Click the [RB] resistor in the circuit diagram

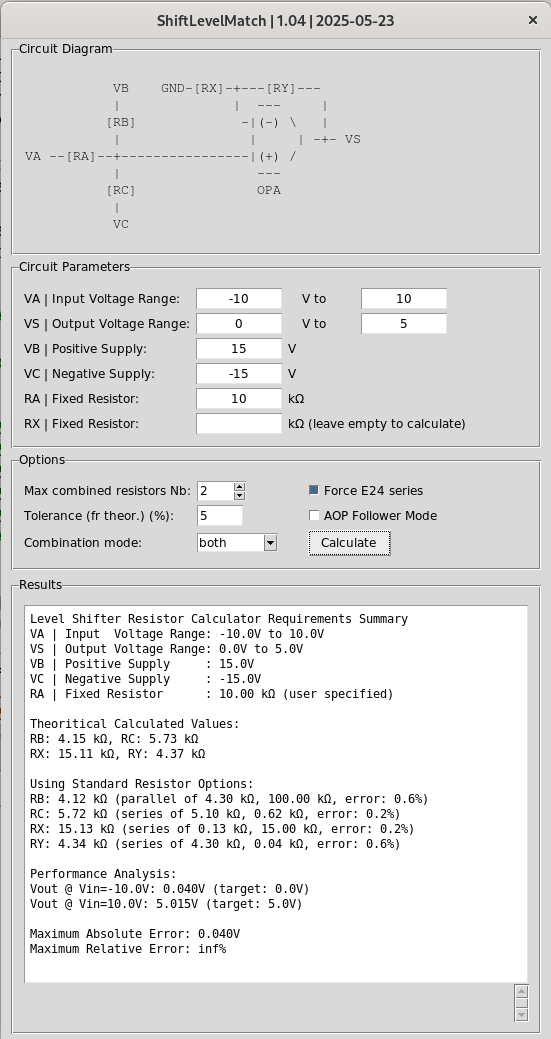coord(121,123)
